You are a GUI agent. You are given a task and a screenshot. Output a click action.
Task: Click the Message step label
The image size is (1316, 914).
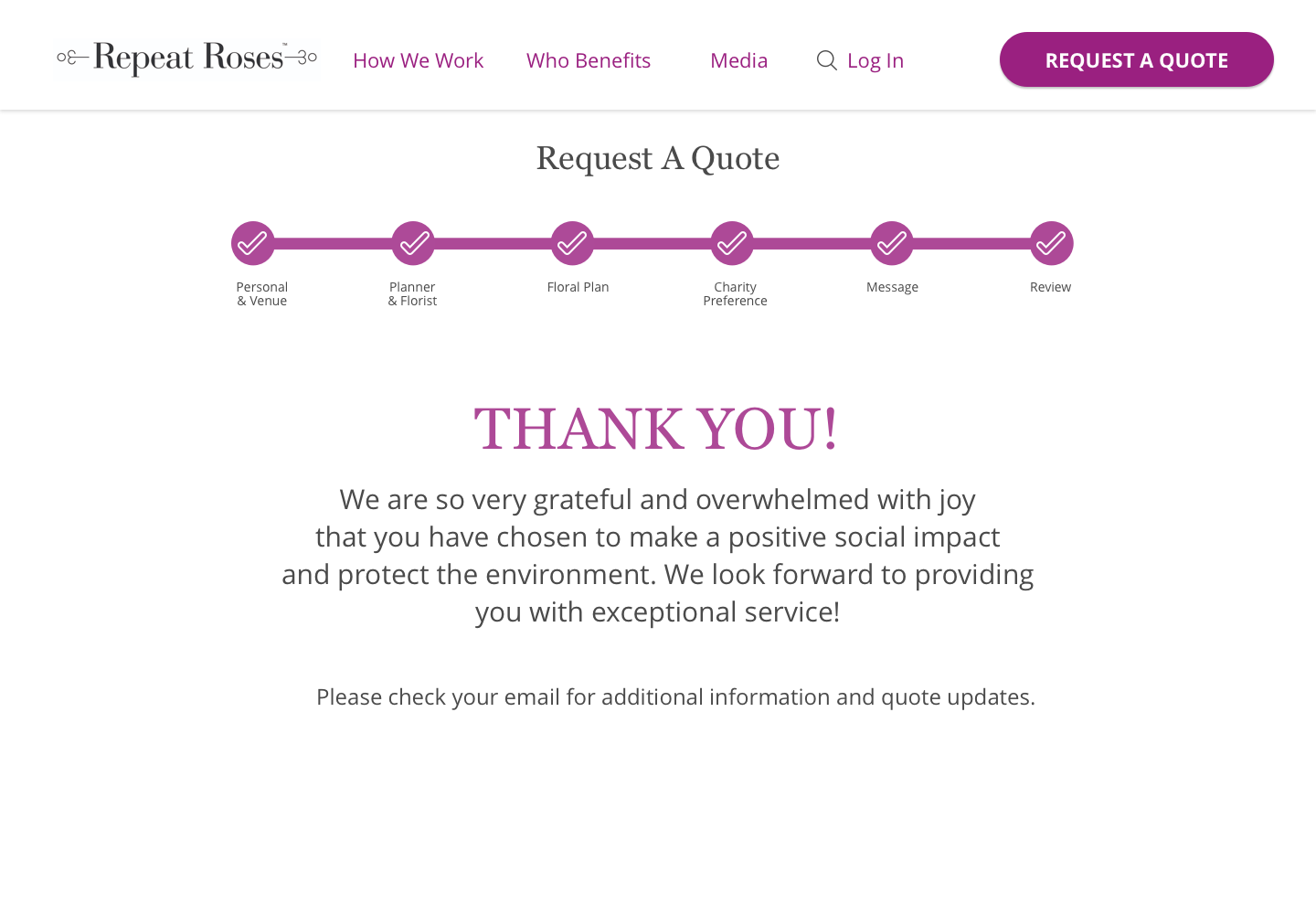coord(892,287)
